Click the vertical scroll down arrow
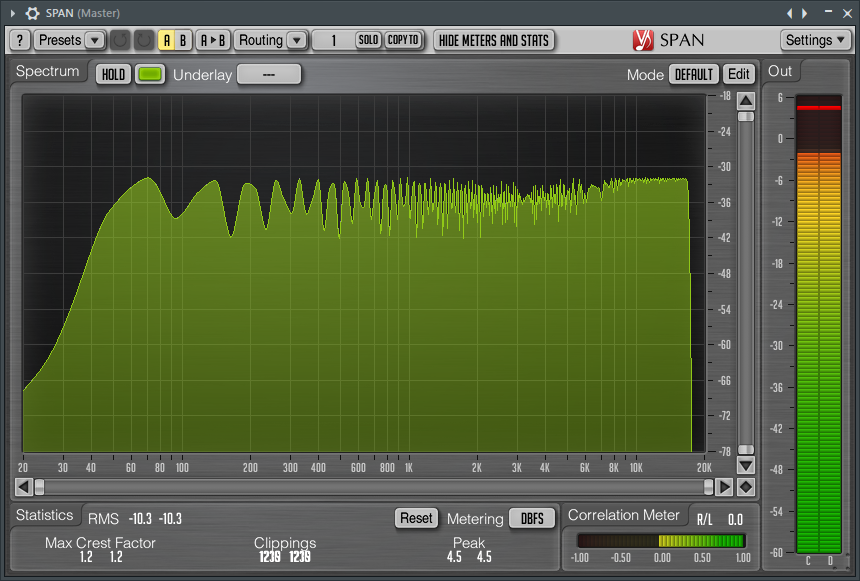Image resolution: width=860 pixels, height=581 pixels. coord(746,466)
